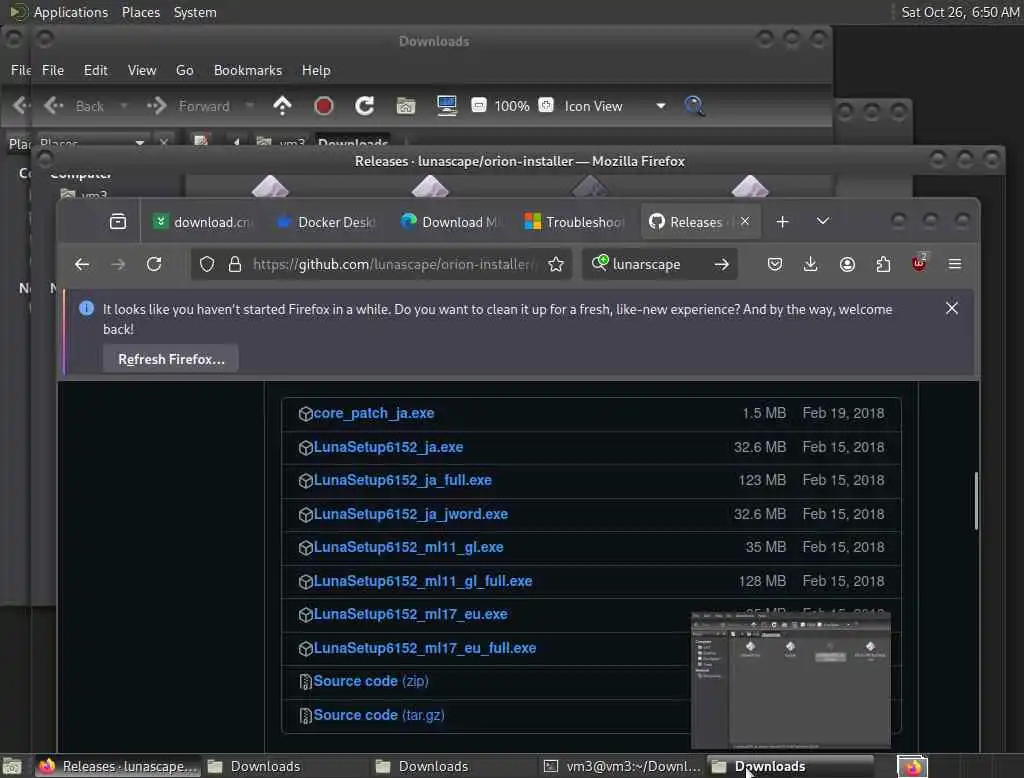Open the Firefox hamburger application menu

[x=955, y=264]
